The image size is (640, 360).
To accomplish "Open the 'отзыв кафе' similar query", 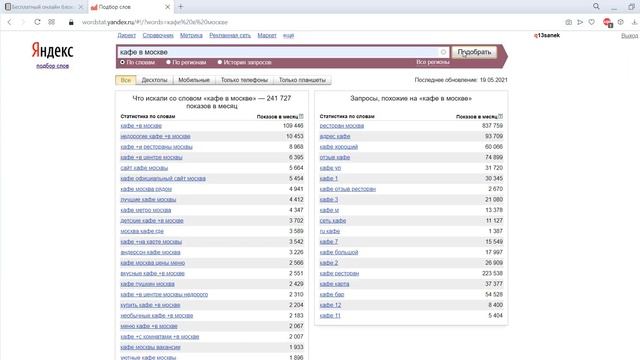I will click(x=335, y=157).
